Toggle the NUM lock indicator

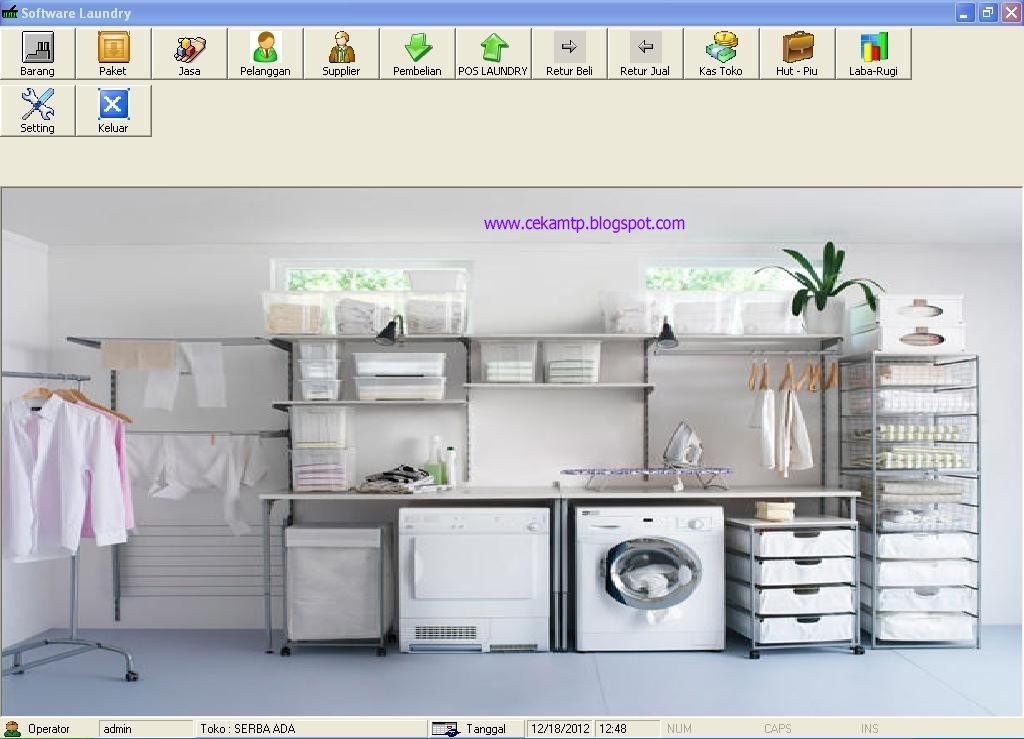pos(679,728)
